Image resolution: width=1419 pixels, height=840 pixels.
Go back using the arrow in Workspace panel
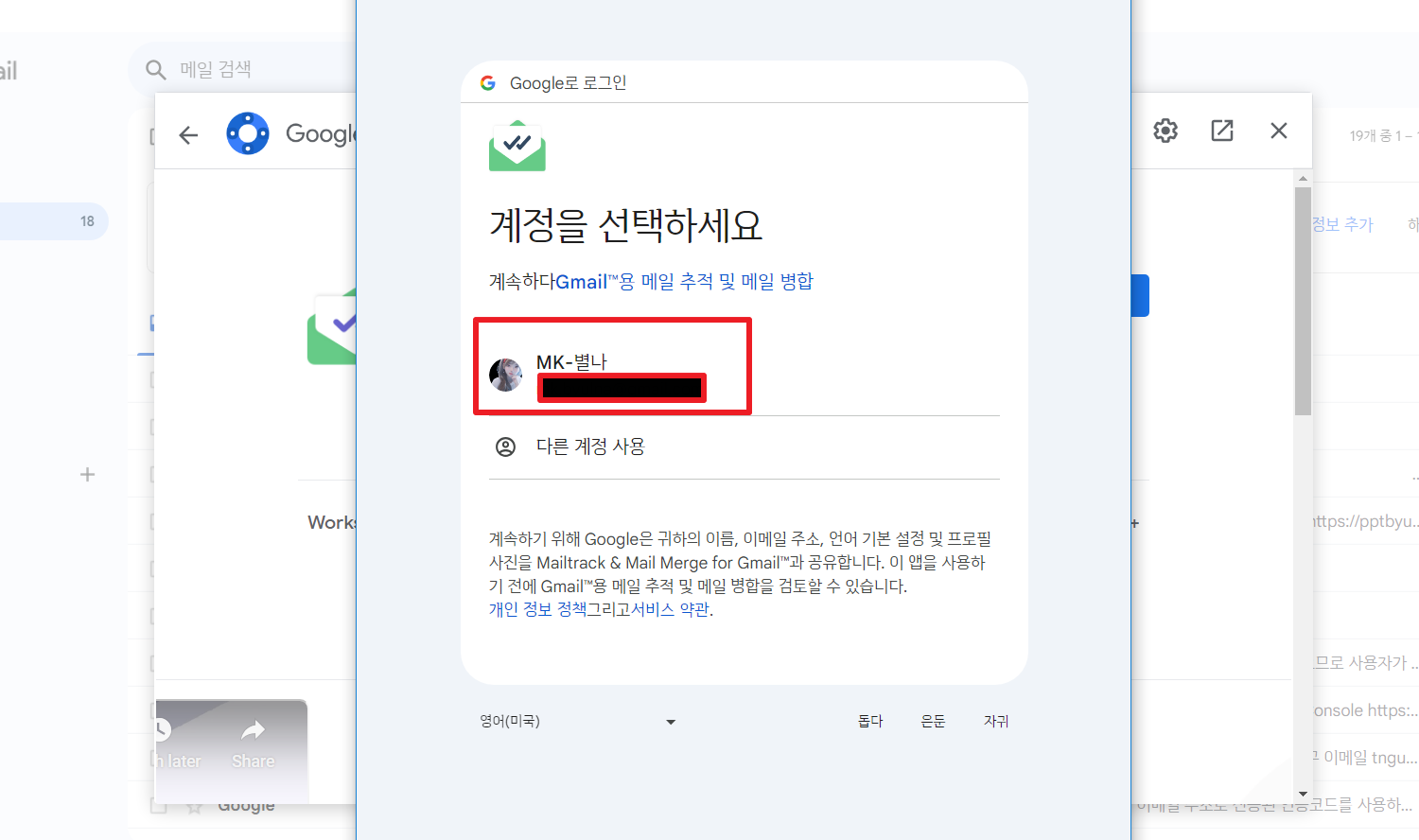click(188, 134)
